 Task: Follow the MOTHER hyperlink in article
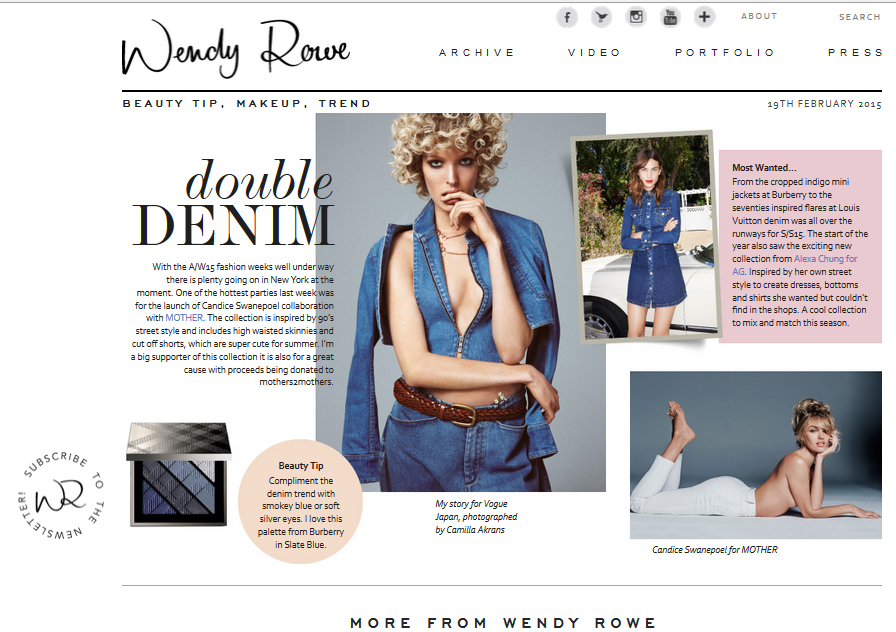[x=184, y=318]
